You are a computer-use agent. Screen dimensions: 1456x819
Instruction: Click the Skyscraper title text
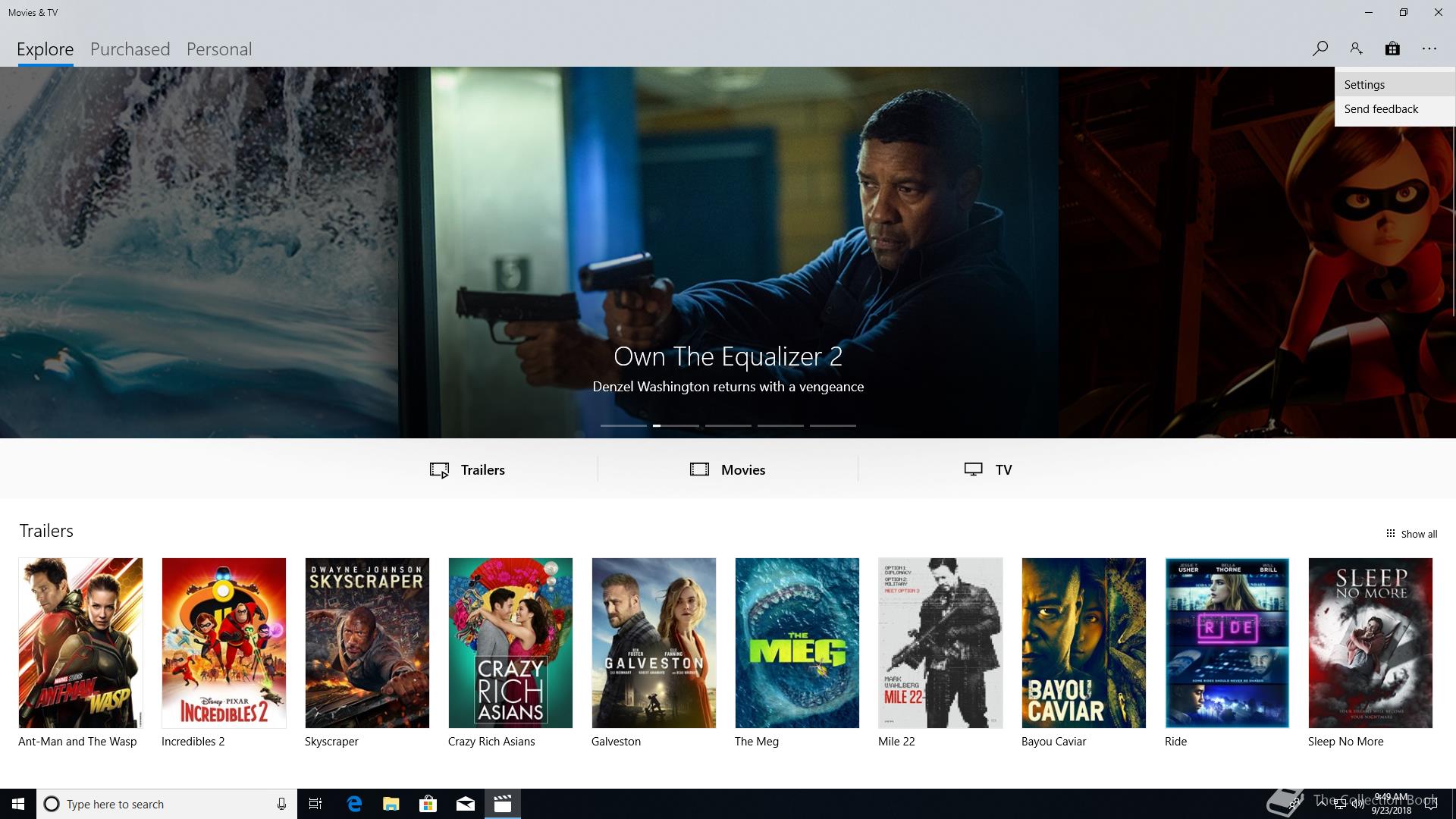point(331,742)
